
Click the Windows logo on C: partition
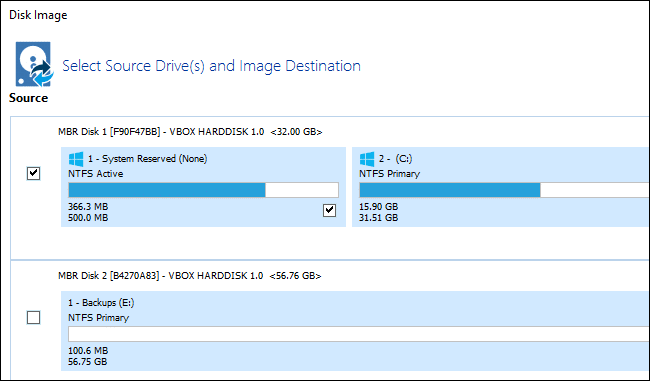(367, 159)
